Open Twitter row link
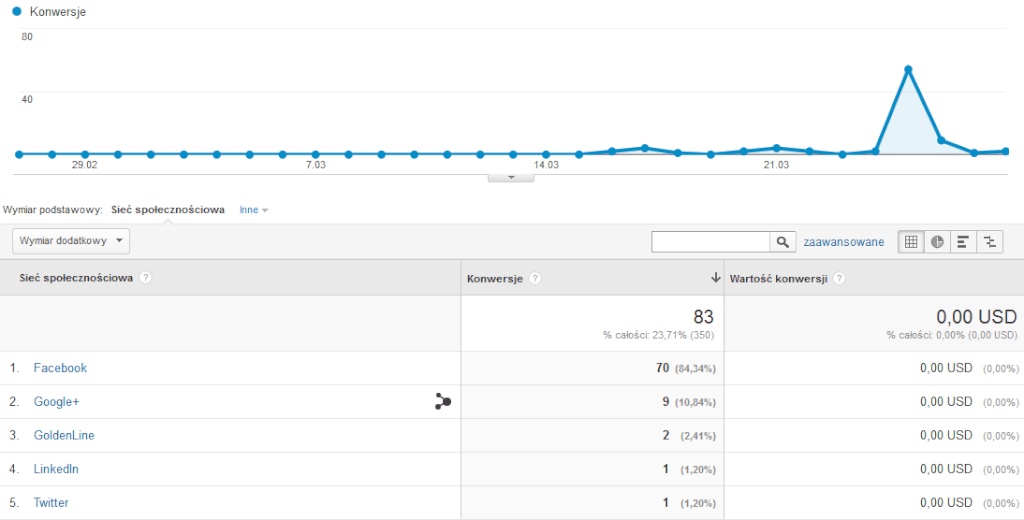This screenshot has height=520, width=1024. (51, 502)
